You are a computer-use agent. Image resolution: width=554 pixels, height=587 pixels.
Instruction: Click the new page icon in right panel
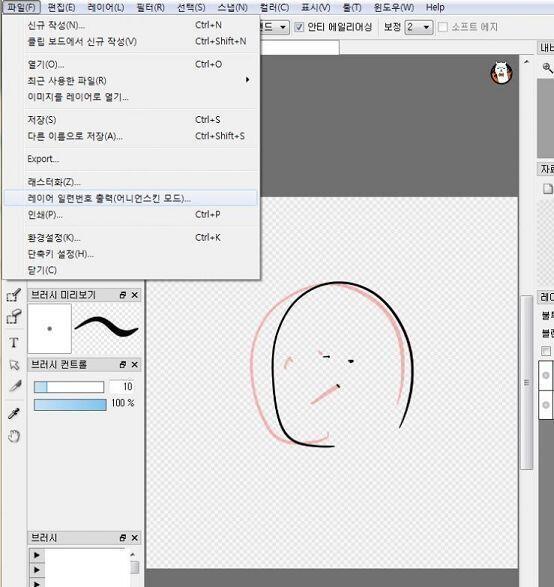(547, 188)
